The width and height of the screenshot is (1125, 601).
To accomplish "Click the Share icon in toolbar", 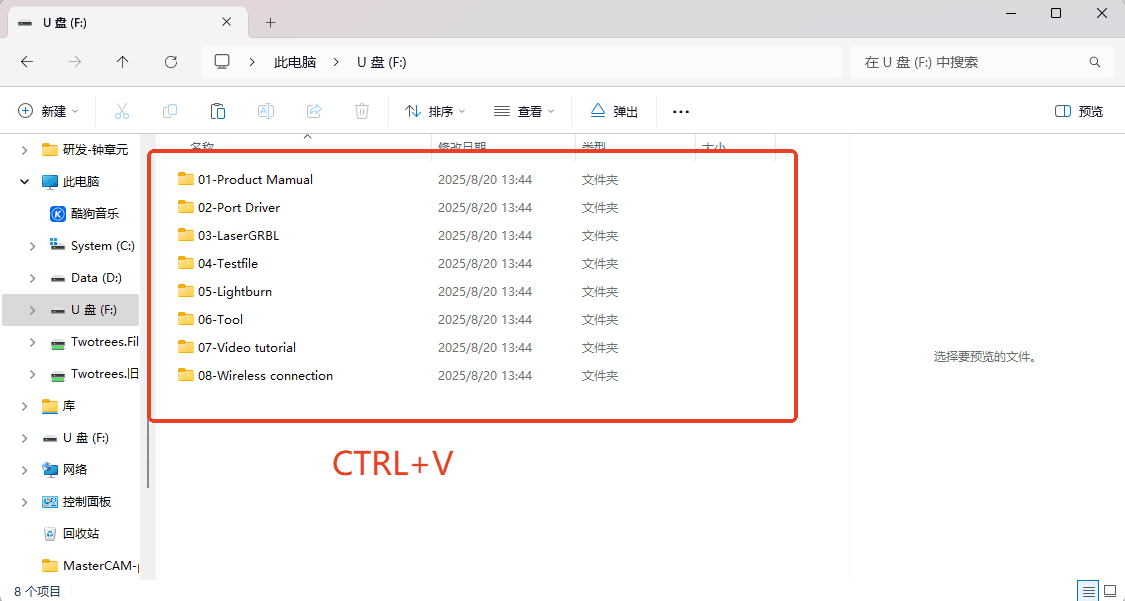I will (x=314, y=111).
